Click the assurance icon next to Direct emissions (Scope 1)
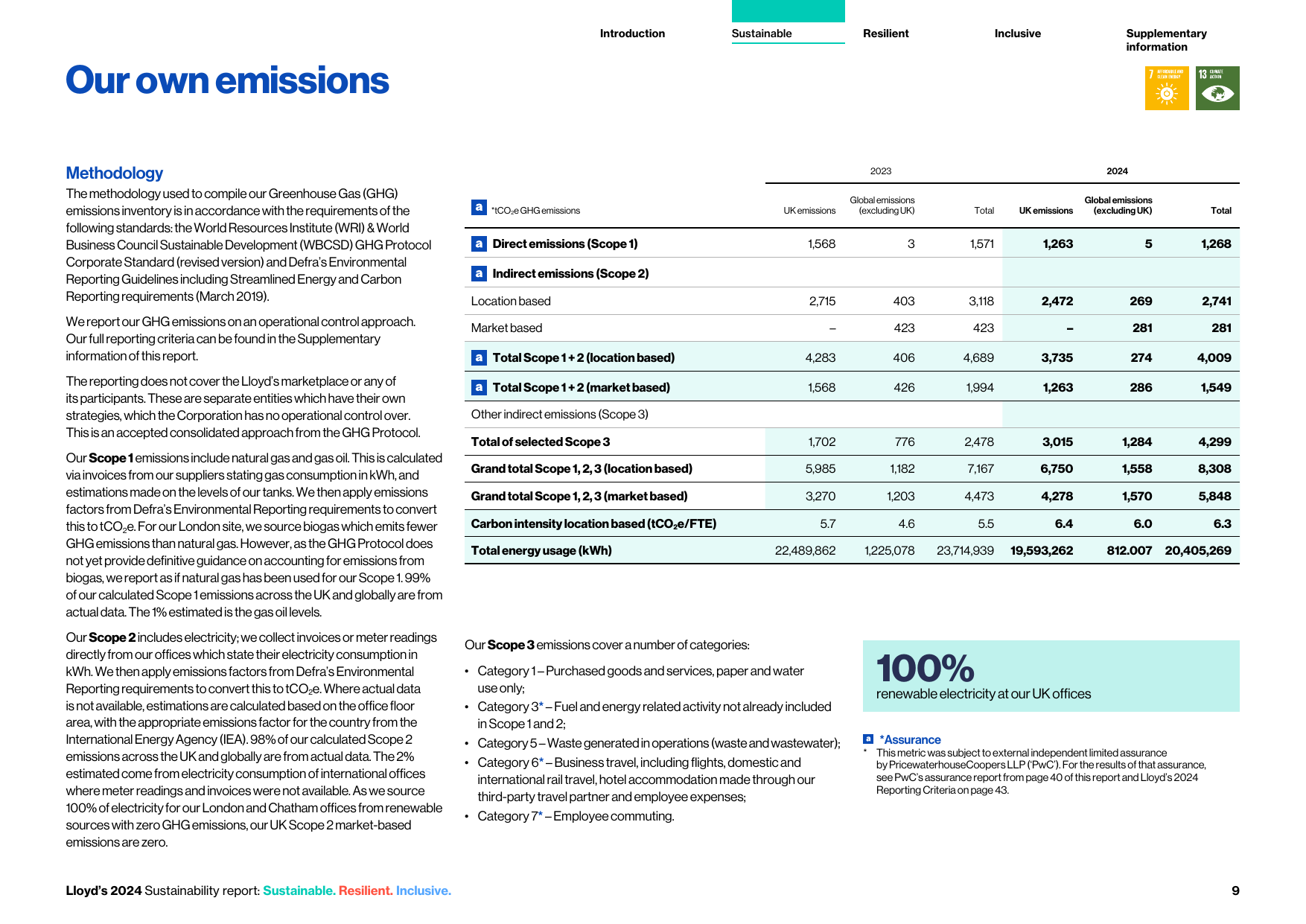 [x=479, y=243]
